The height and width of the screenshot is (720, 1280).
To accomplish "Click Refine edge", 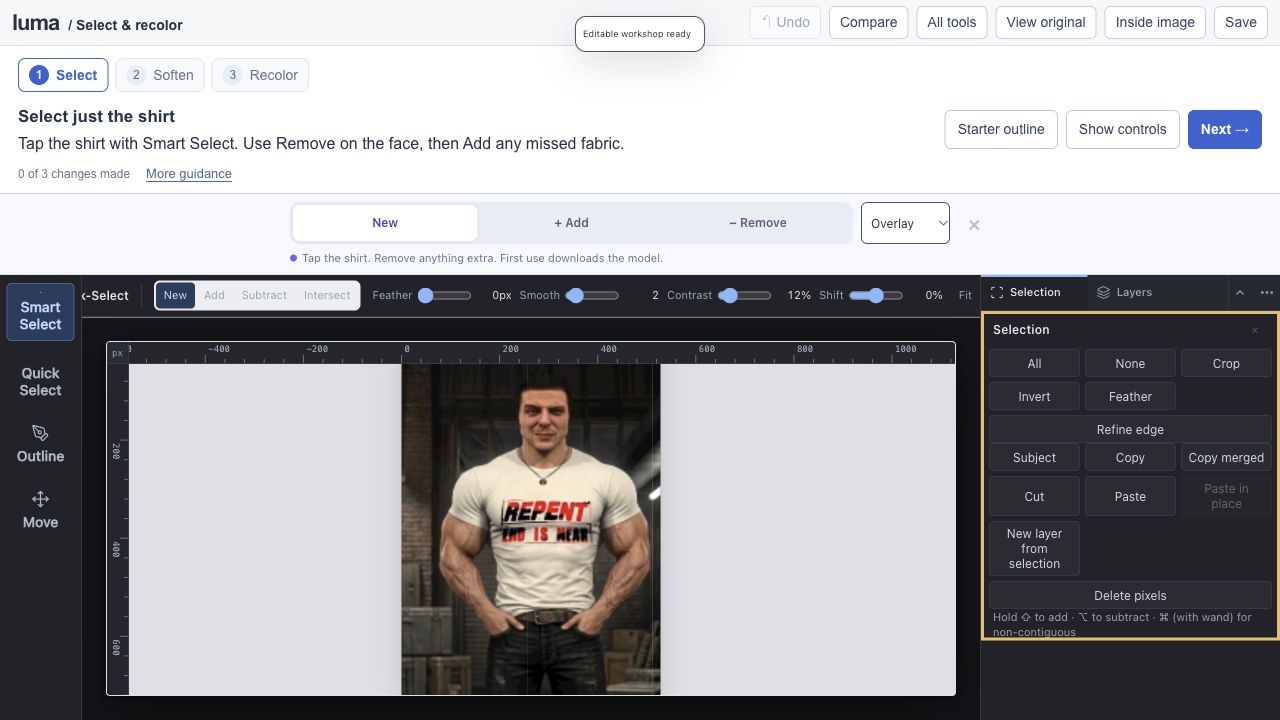I will (1130, 429).
